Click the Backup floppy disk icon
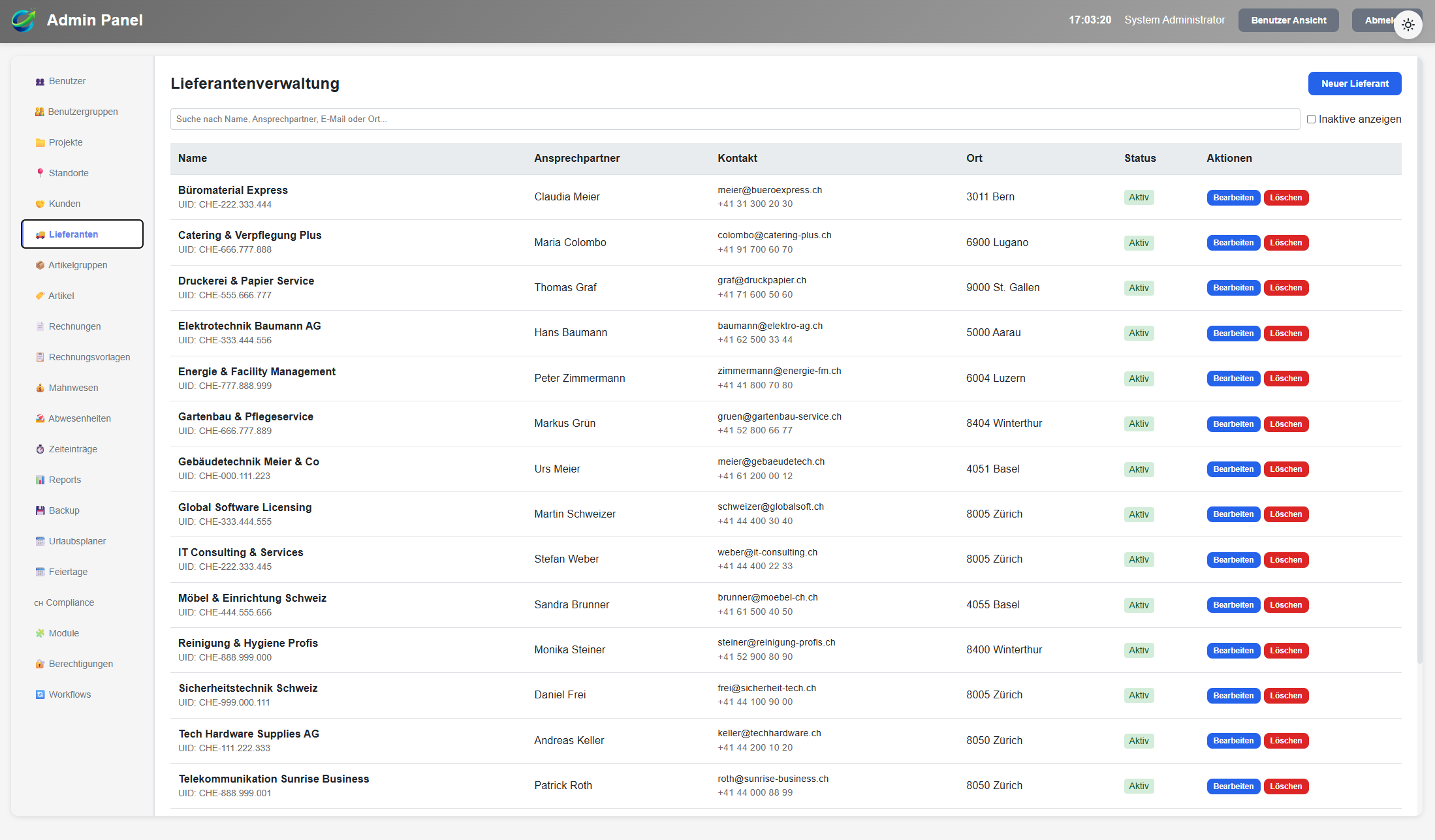Screen dimensions: 1435x840 tap(40, 510)
